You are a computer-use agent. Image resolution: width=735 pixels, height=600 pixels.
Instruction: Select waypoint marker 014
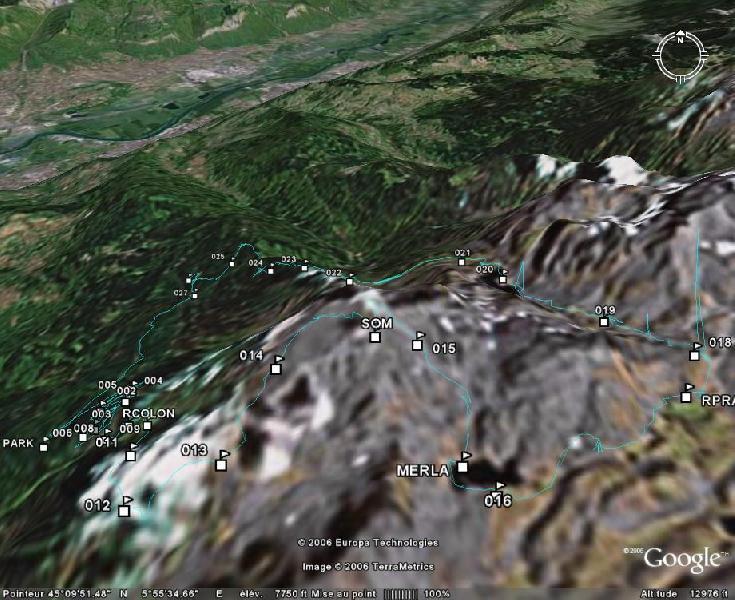[276, 369]
